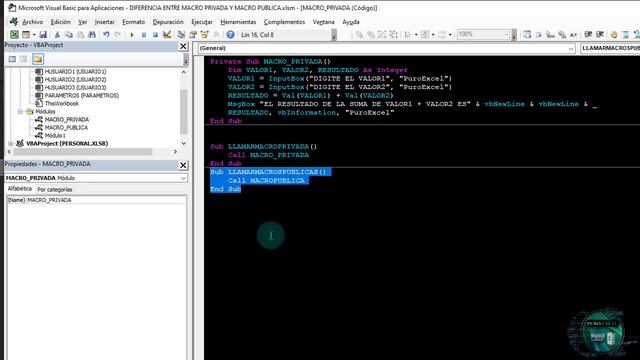640x360 pixels.
Task: Open the Ayuda menu
Action: click(351, 22)
